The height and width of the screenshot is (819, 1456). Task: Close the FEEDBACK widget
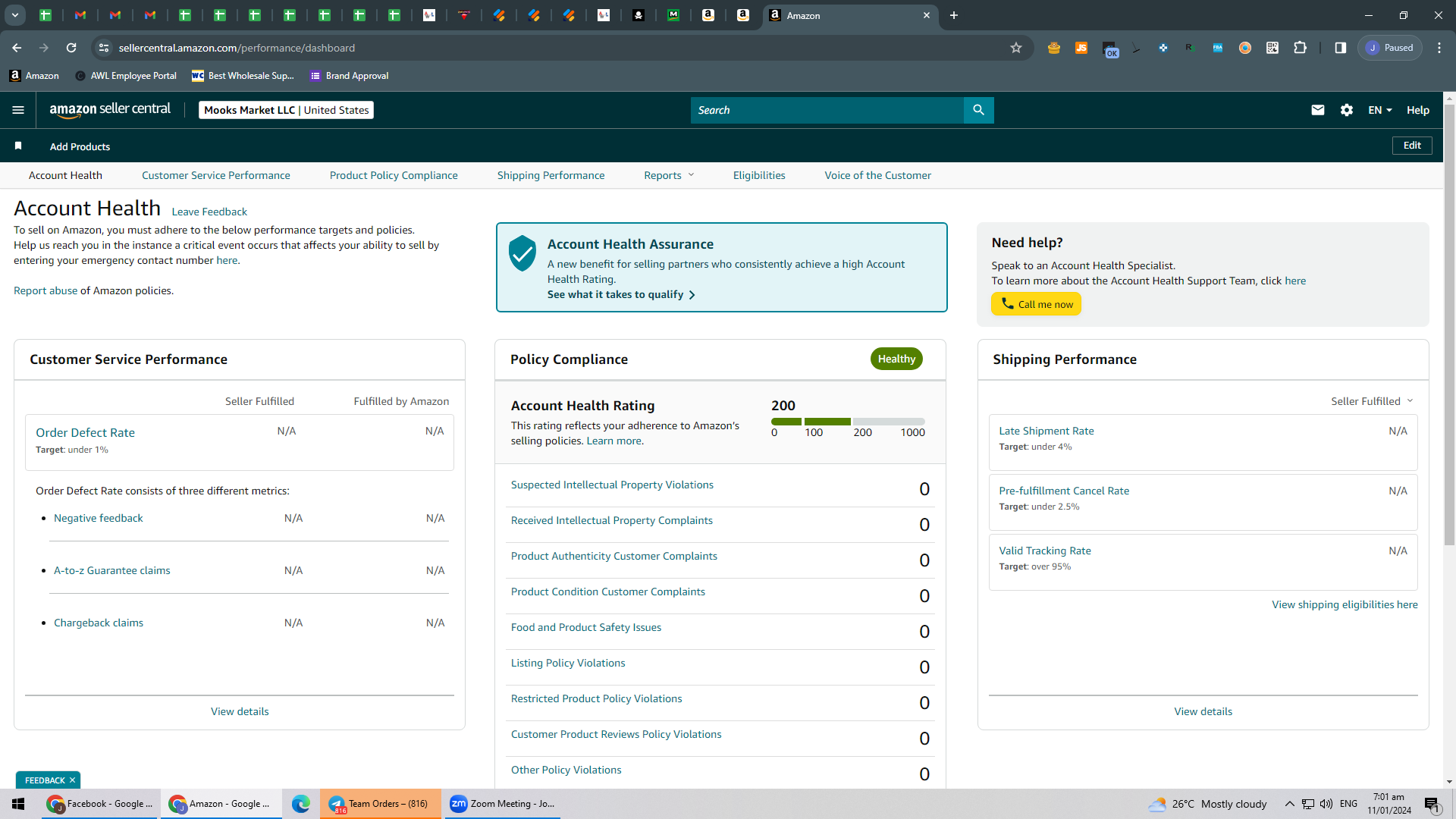tap(72, 780)
